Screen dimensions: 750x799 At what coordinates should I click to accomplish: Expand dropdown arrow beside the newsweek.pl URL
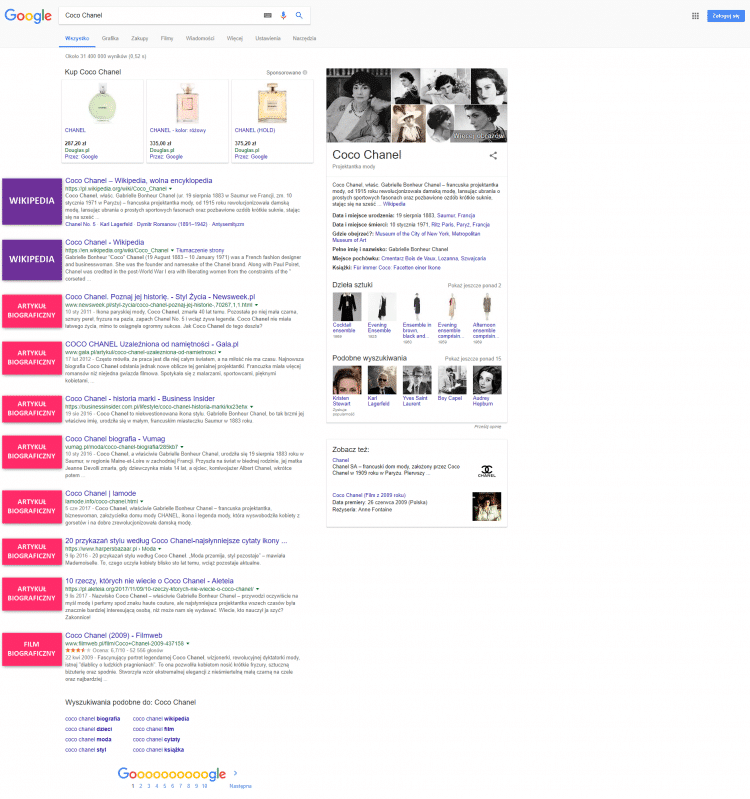coord(256,305)
